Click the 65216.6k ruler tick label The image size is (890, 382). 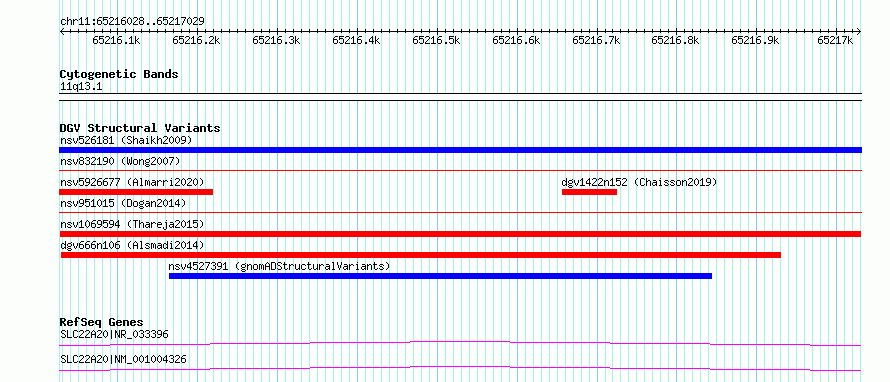pos(517,41)
